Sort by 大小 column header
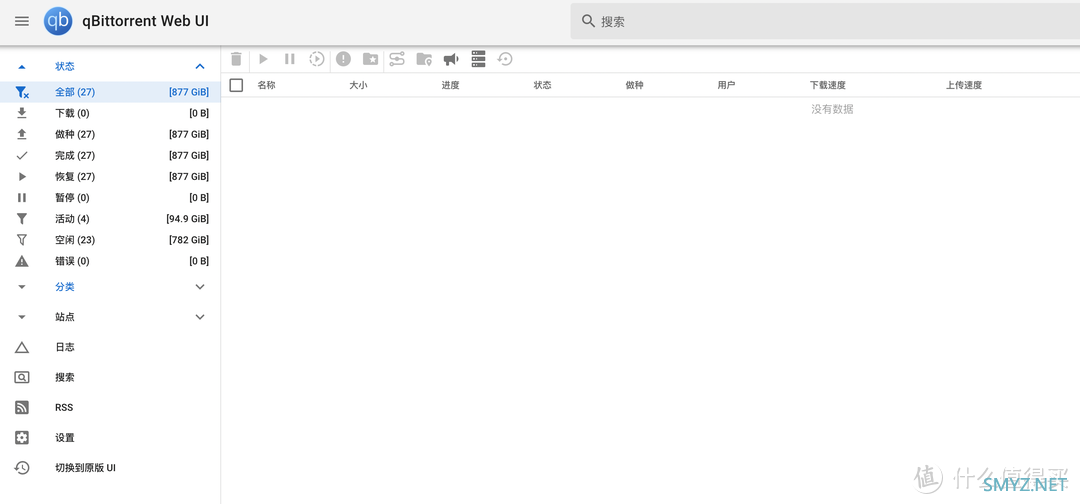The width and height of the screenshot is (1080, 504). click(x=358, y=85)
